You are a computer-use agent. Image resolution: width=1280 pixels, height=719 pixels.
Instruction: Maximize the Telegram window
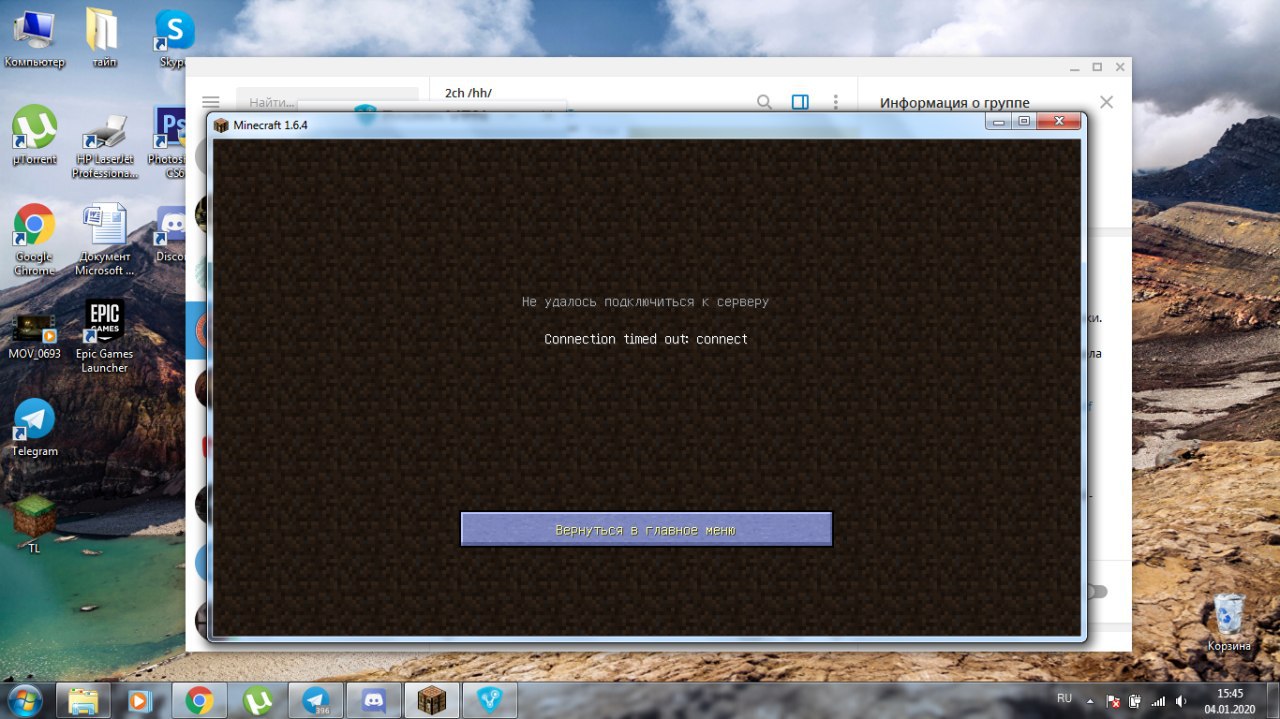pyautogui.click(x=1097, y=67)
